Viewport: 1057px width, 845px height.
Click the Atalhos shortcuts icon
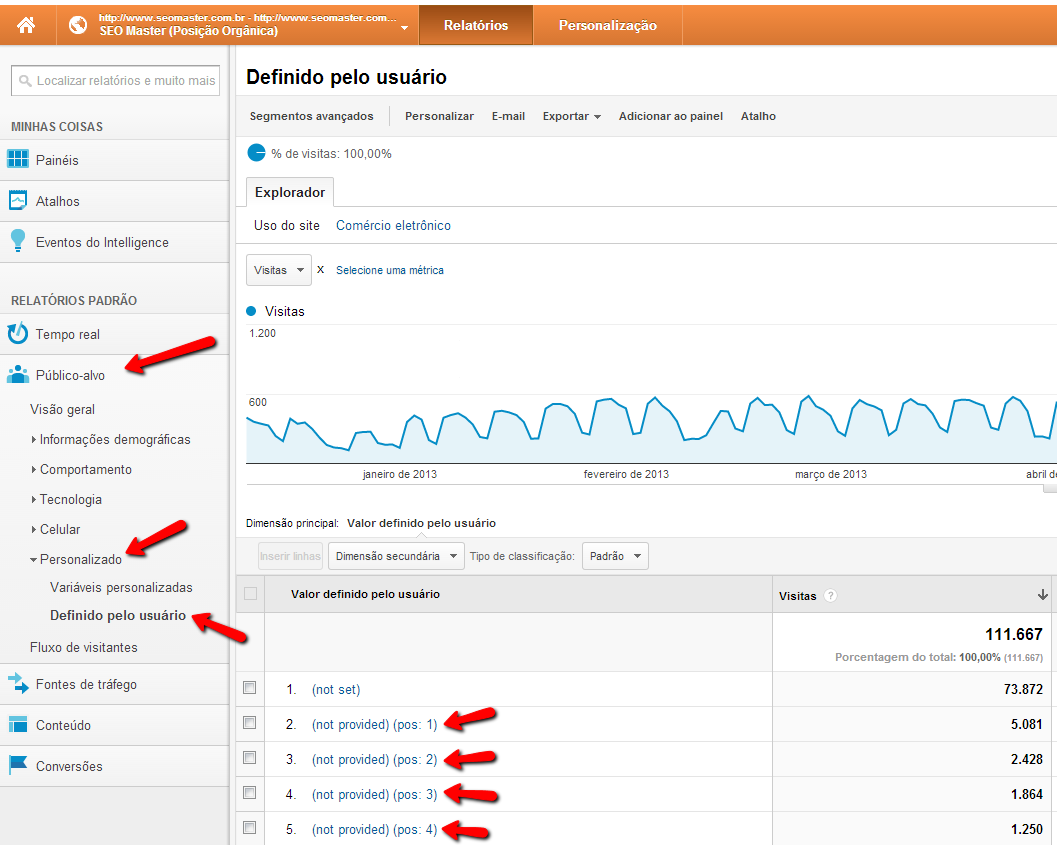[x=18, y=201]
